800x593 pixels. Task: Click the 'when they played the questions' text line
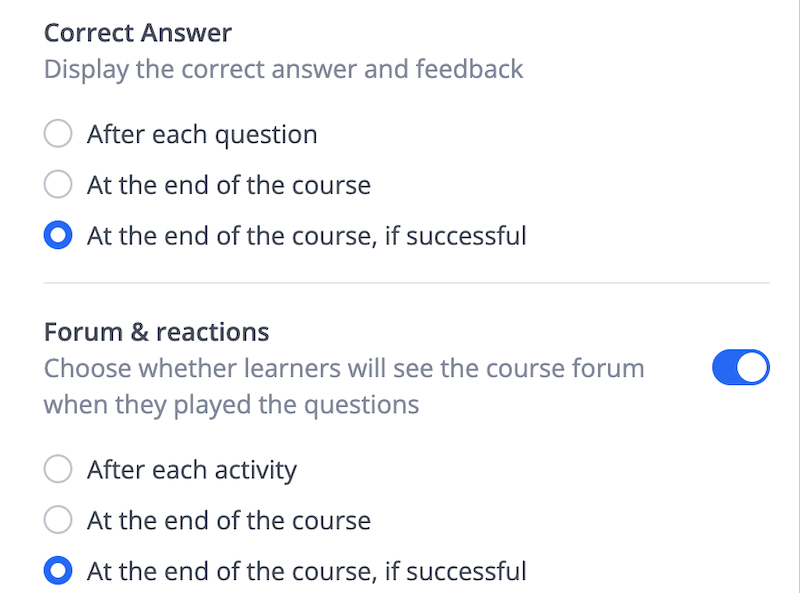coord(231,405)
